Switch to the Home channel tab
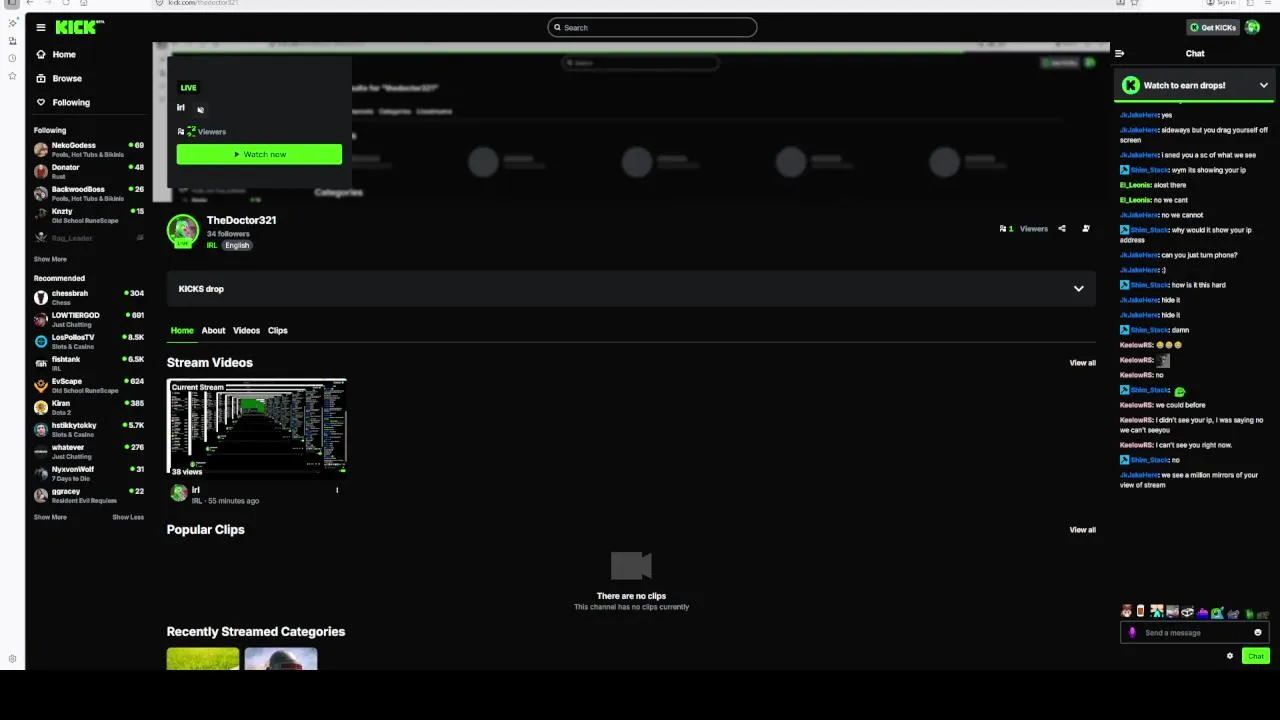This screenshot has height=720, width=1280. click(x=182, y=331)
